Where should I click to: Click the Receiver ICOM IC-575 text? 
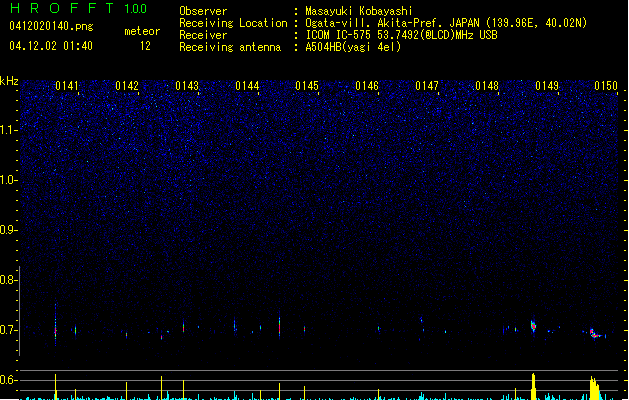point(402,35)
